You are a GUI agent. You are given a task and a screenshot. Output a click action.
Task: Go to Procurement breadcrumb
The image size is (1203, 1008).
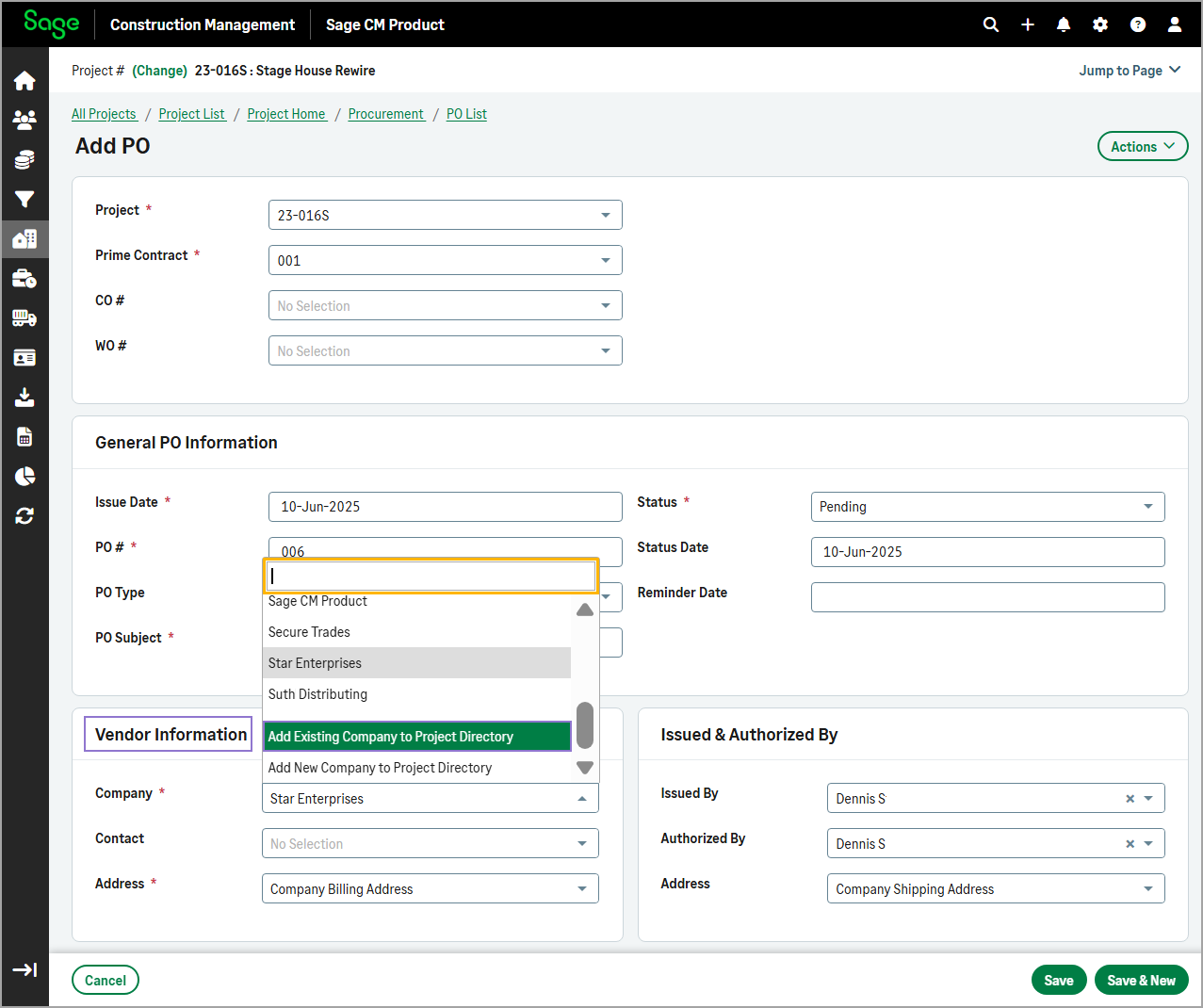[x=386, y=114]
